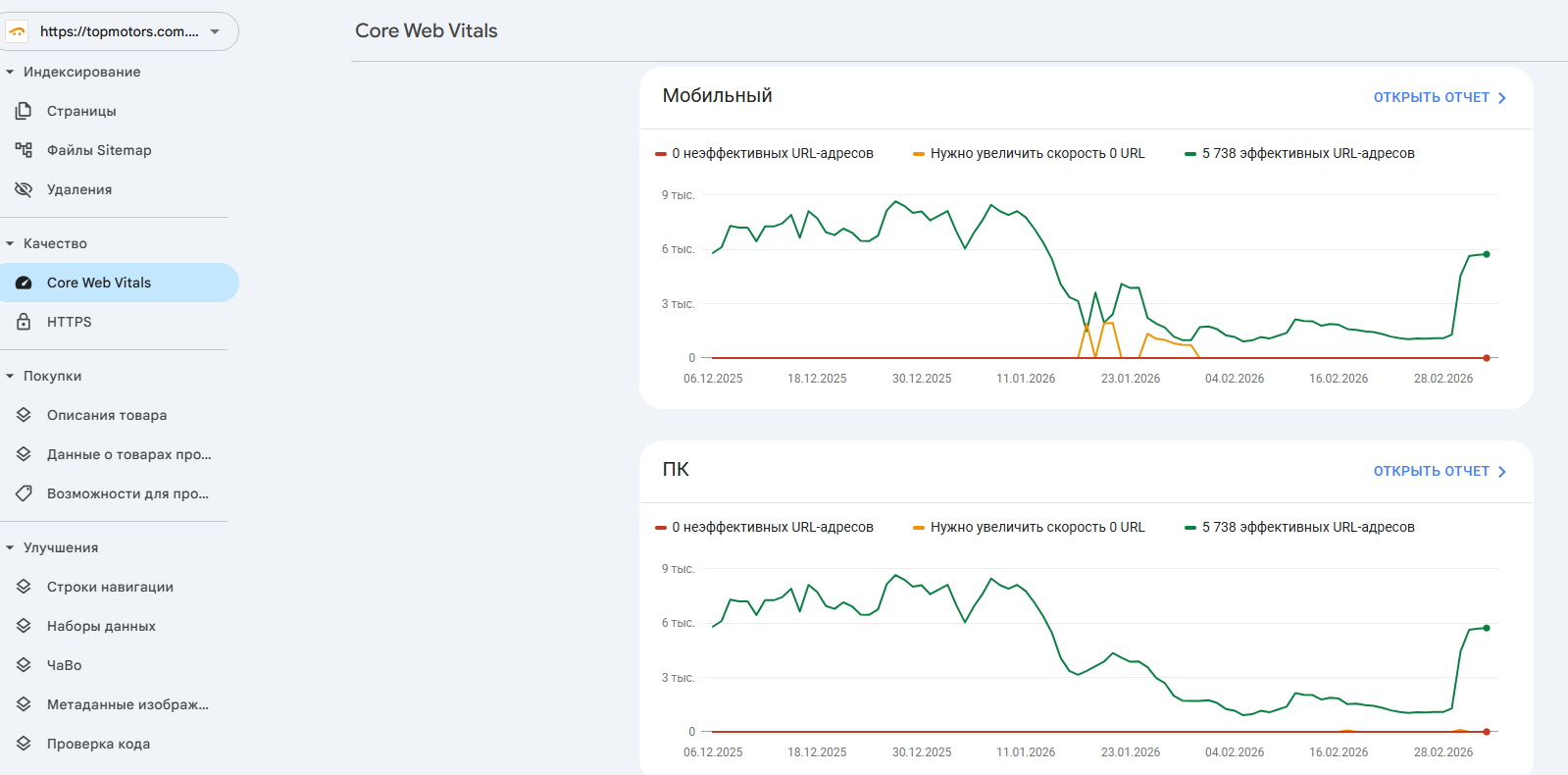Select Наборы данных in sidebar
1568x775 pixels.
point(101,626)
